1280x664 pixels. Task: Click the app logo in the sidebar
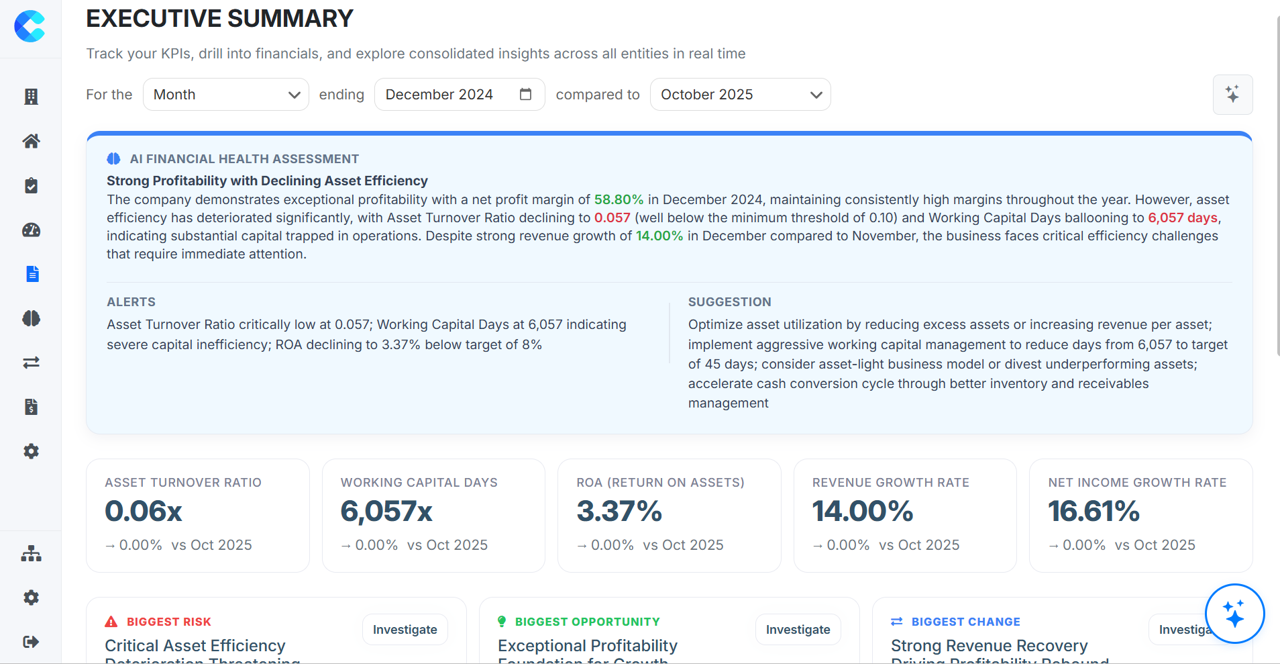[x=30, y=26]
